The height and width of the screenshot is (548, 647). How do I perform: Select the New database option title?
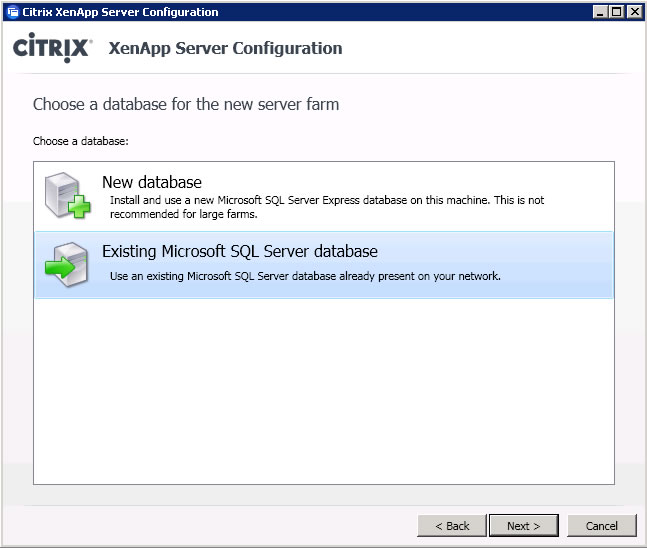pos(152,182)
